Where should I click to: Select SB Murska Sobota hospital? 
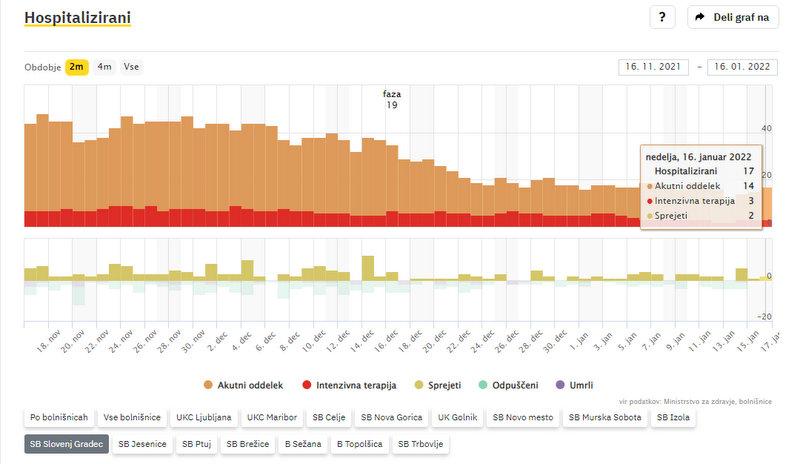[x=606, y=417]
